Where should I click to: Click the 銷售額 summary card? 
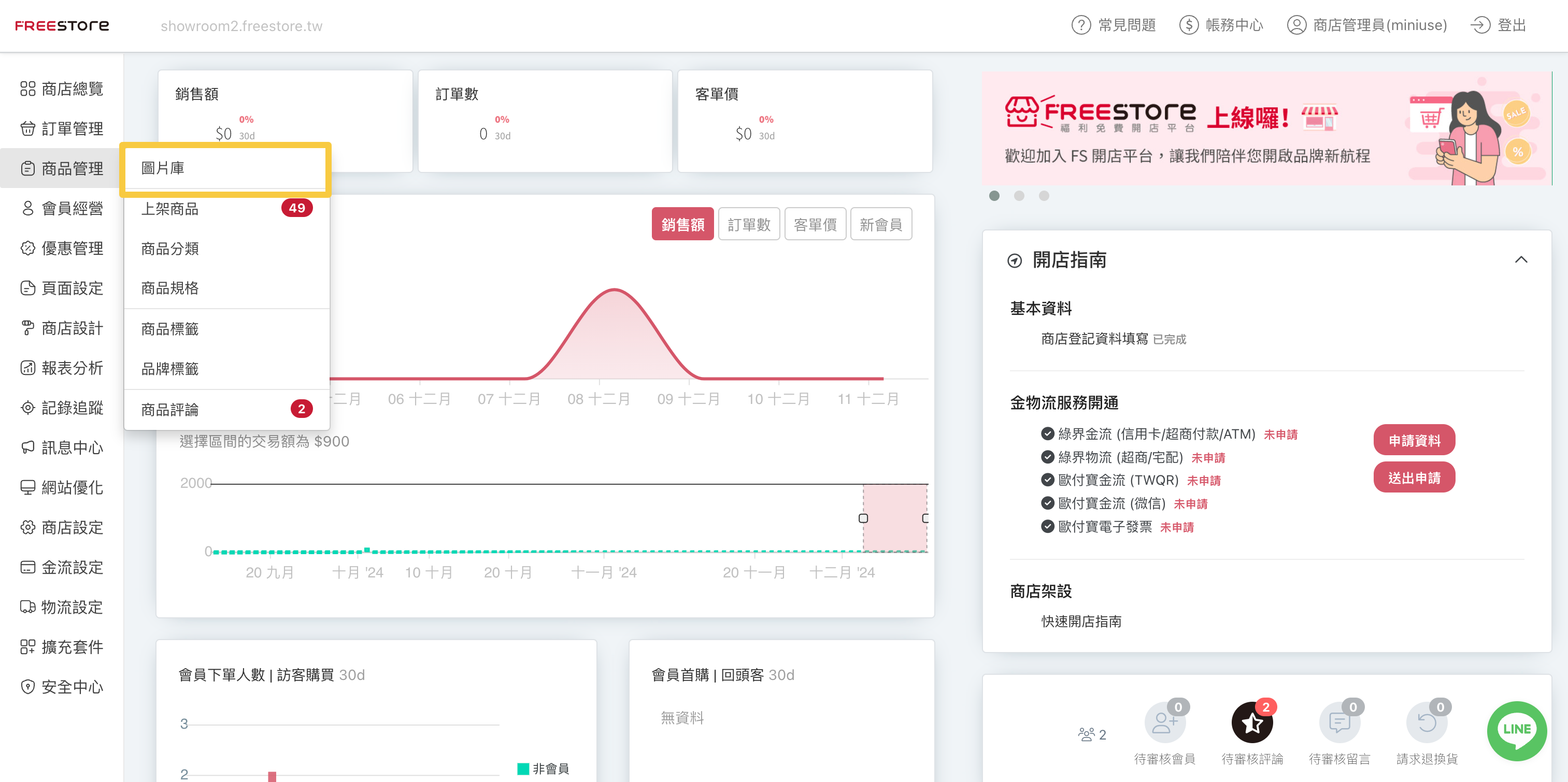(x=285, y=121)
